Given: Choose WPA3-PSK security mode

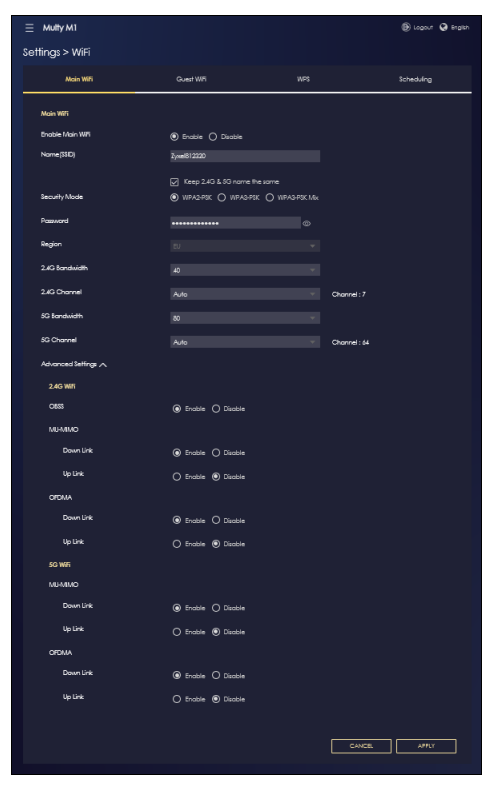Looking at the screenshot, I should tap(222, 197).
